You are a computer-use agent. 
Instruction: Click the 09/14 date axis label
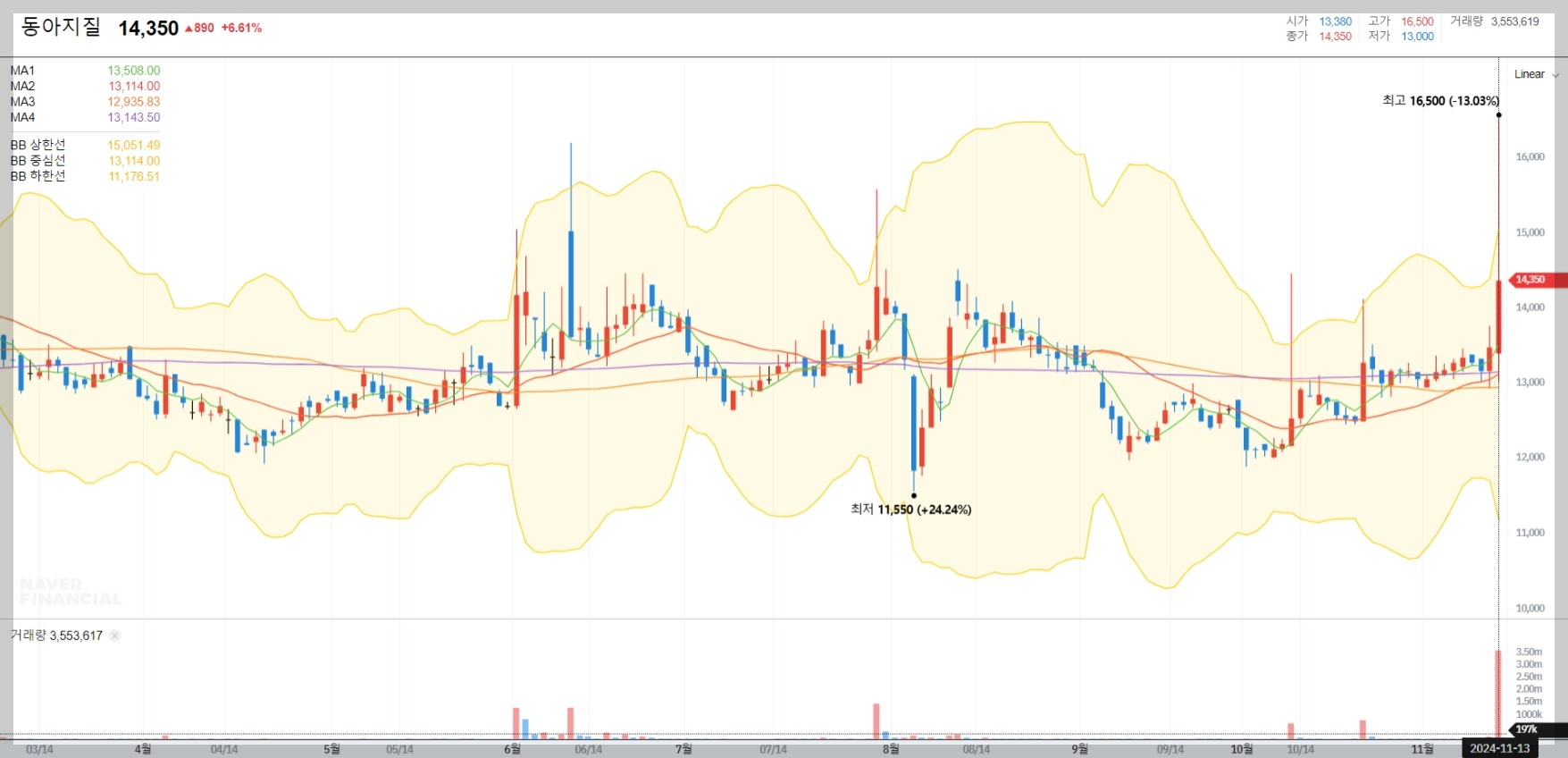1170,750
